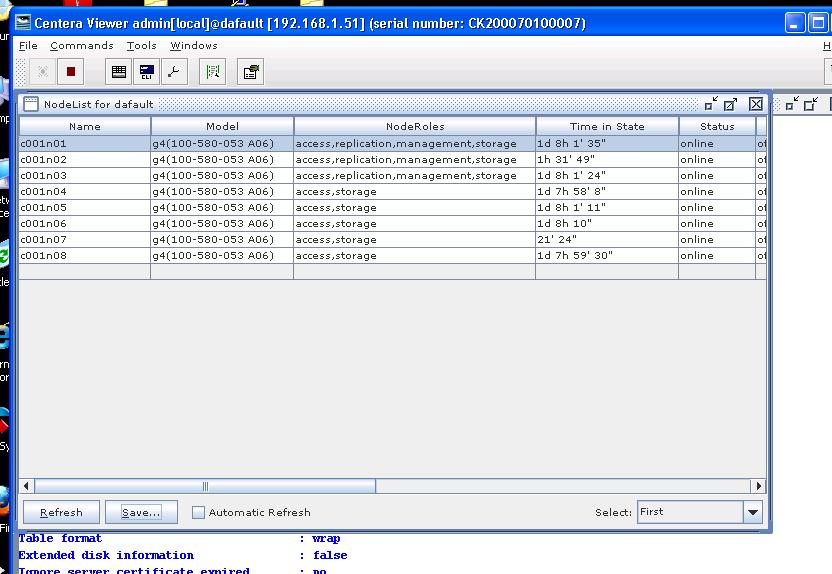
Task: Sort by the Time in State column header
Action: point(607,126)
